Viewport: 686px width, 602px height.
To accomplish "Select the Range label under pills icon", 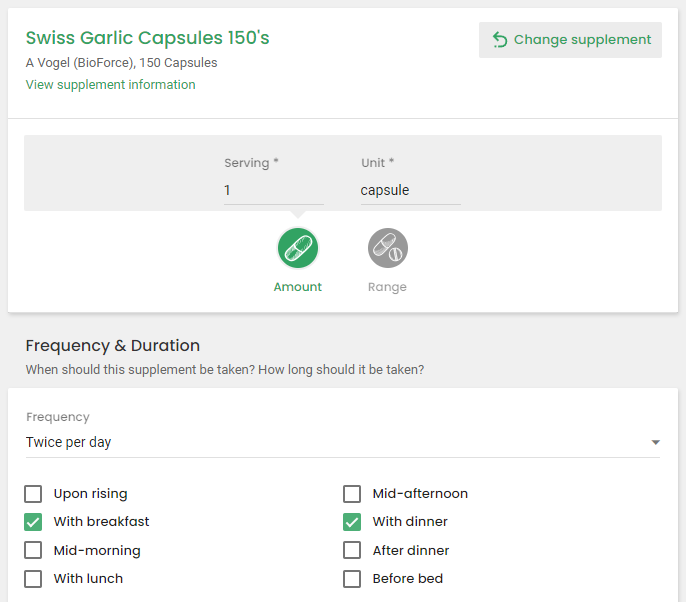I will point(387,287).
